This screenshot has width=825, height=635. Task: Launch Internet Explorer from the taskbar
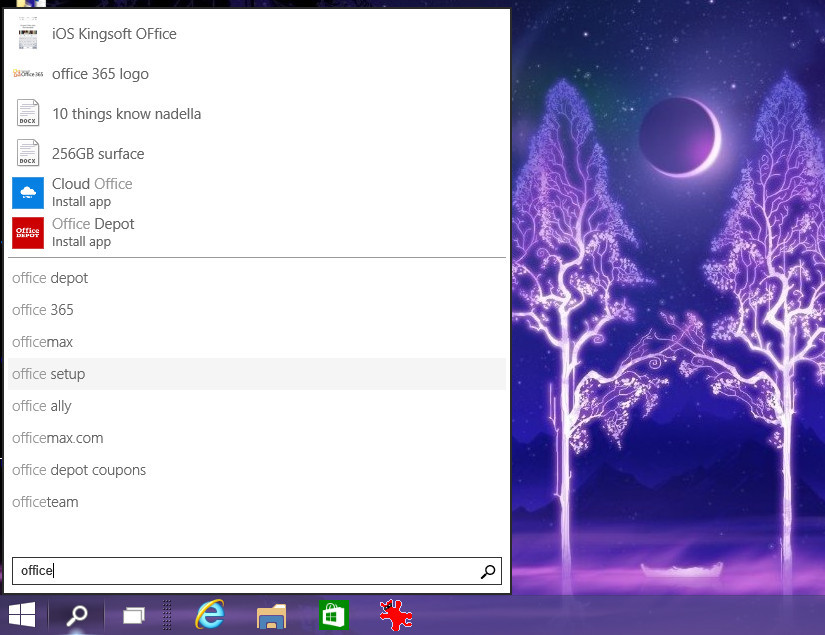[210, 615]
